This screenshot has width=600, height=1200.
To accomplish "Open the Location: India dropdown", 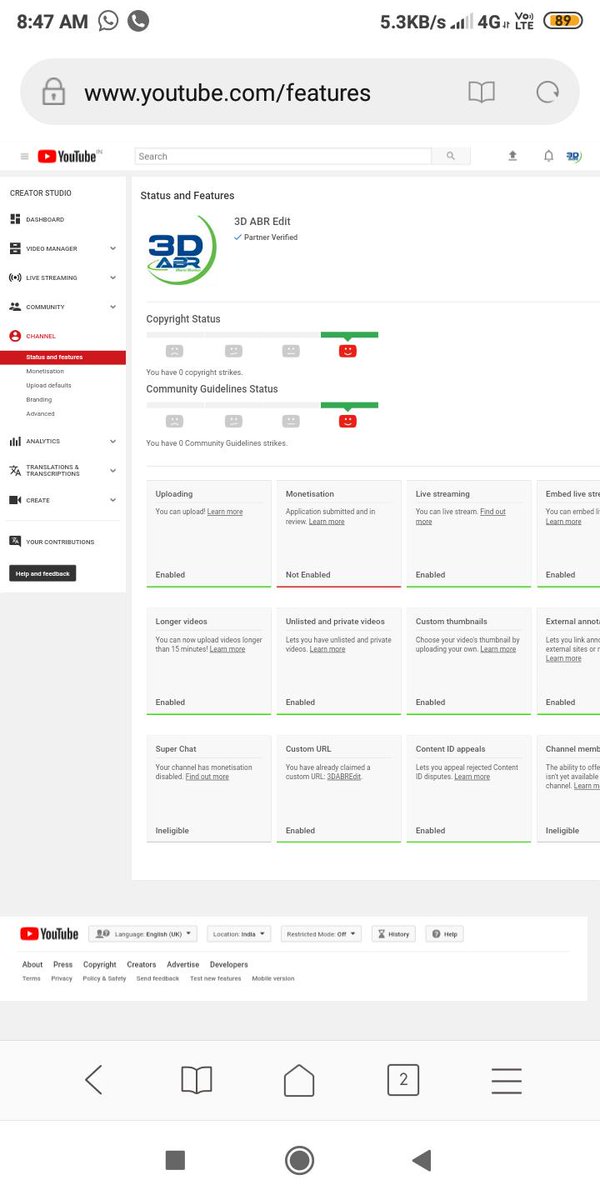I will (x=240, y=934).
